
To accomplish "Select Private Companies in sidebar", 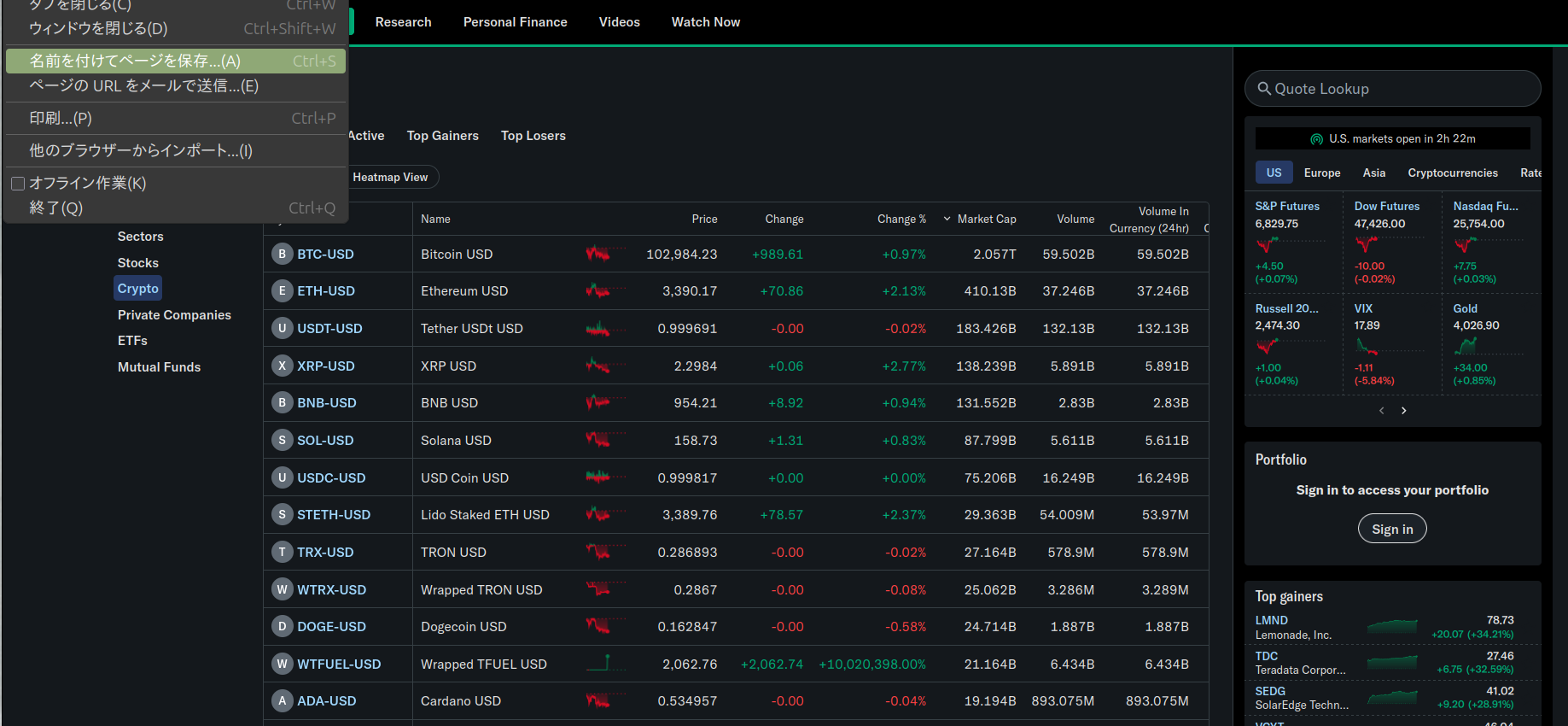I will point(174,315).
